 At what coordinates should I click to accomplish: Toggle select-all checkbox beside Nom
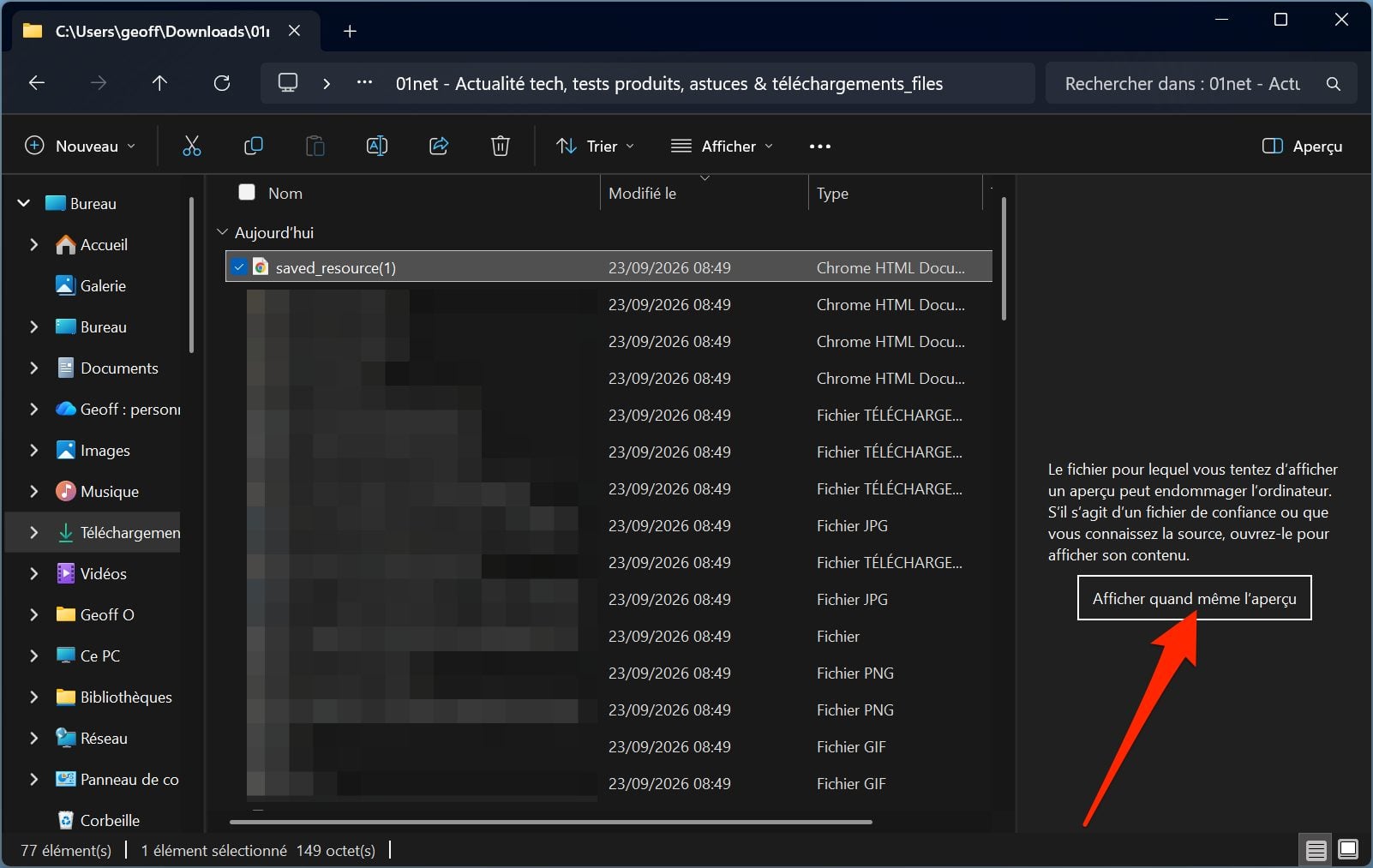coord(247,192)
